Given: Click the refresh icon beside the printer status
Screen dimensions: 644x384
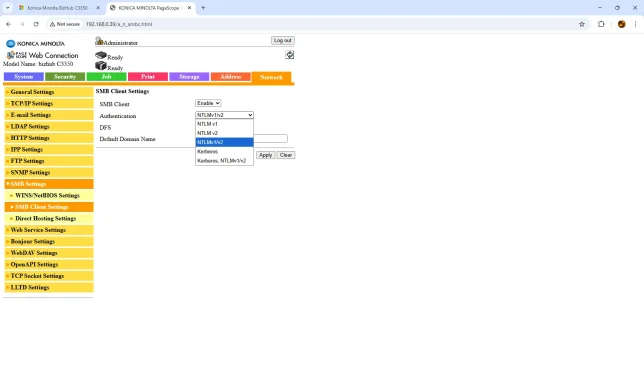Looking at the screenshot, I should click(290, 55).
